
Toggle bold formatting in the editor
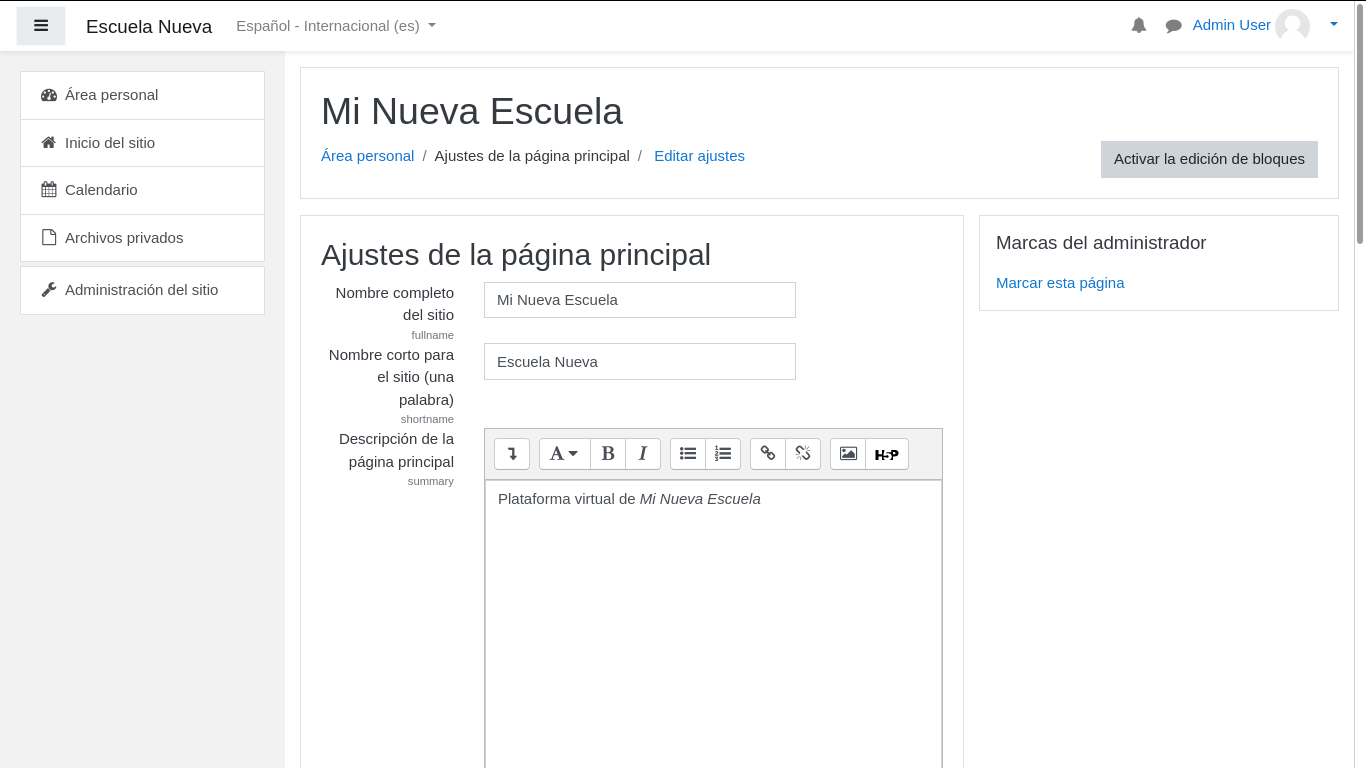pos(608,454)
